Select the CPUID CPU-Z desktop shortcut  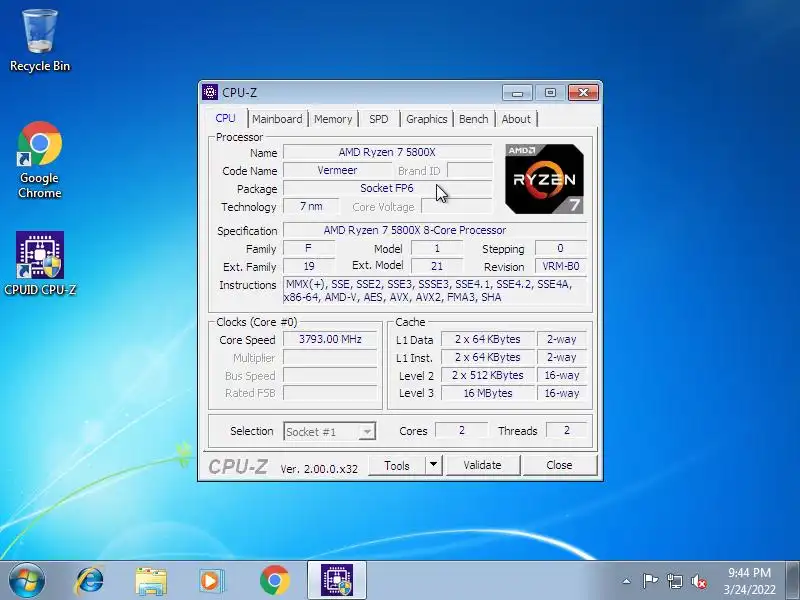(40, 264)
